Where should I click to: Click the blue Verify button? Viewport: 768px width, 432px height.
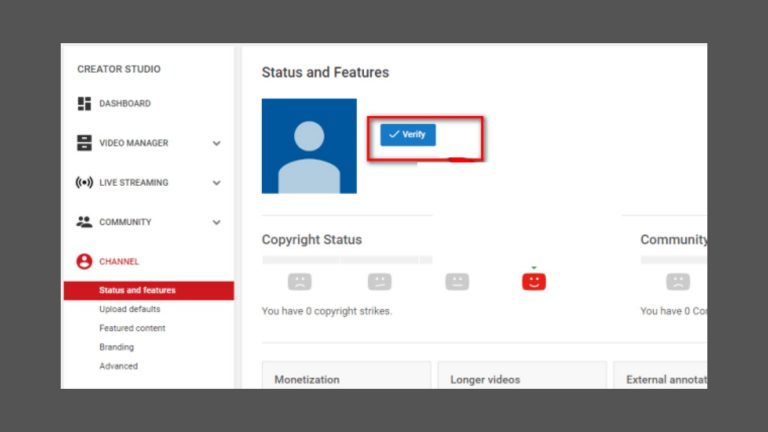(408, 135)
